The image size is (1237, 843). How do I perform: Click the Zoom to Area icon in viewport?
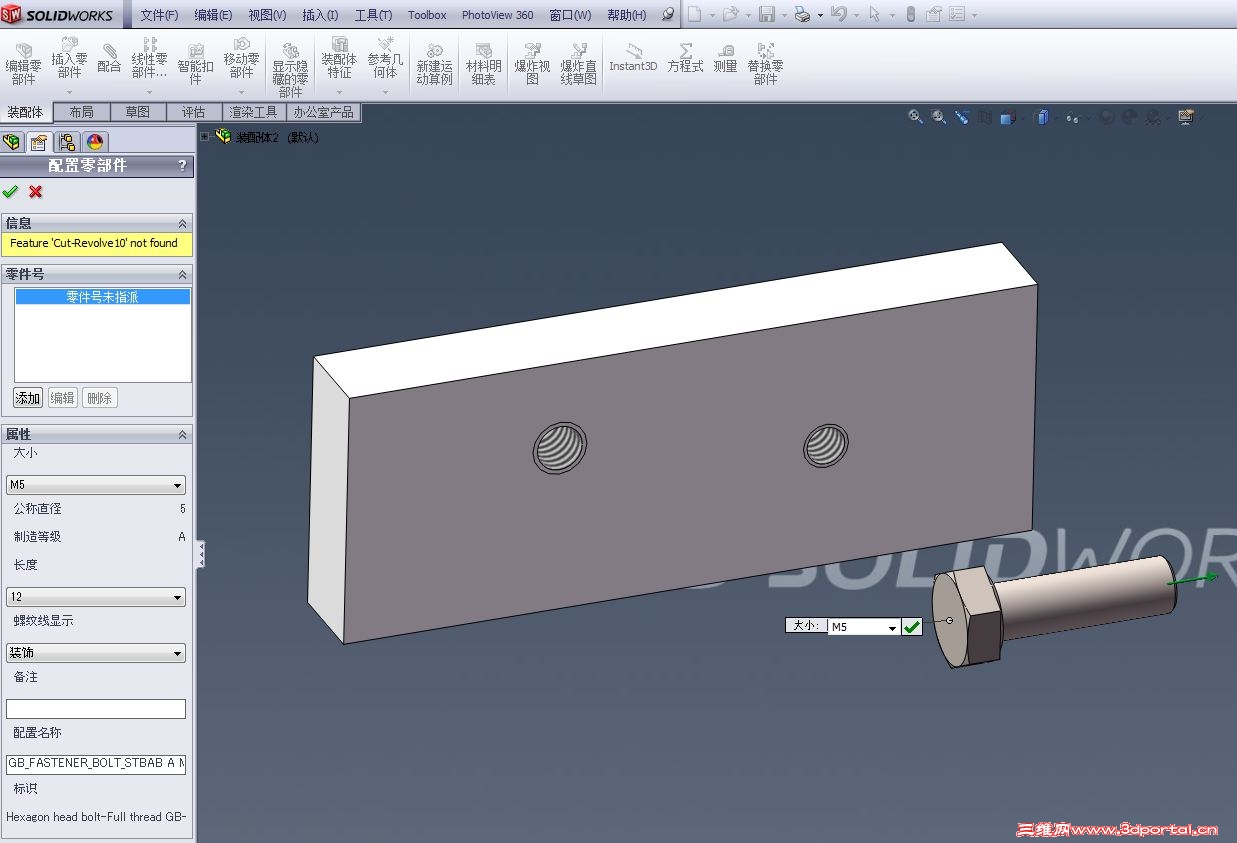pyautogui.click(x=939, y=117)
